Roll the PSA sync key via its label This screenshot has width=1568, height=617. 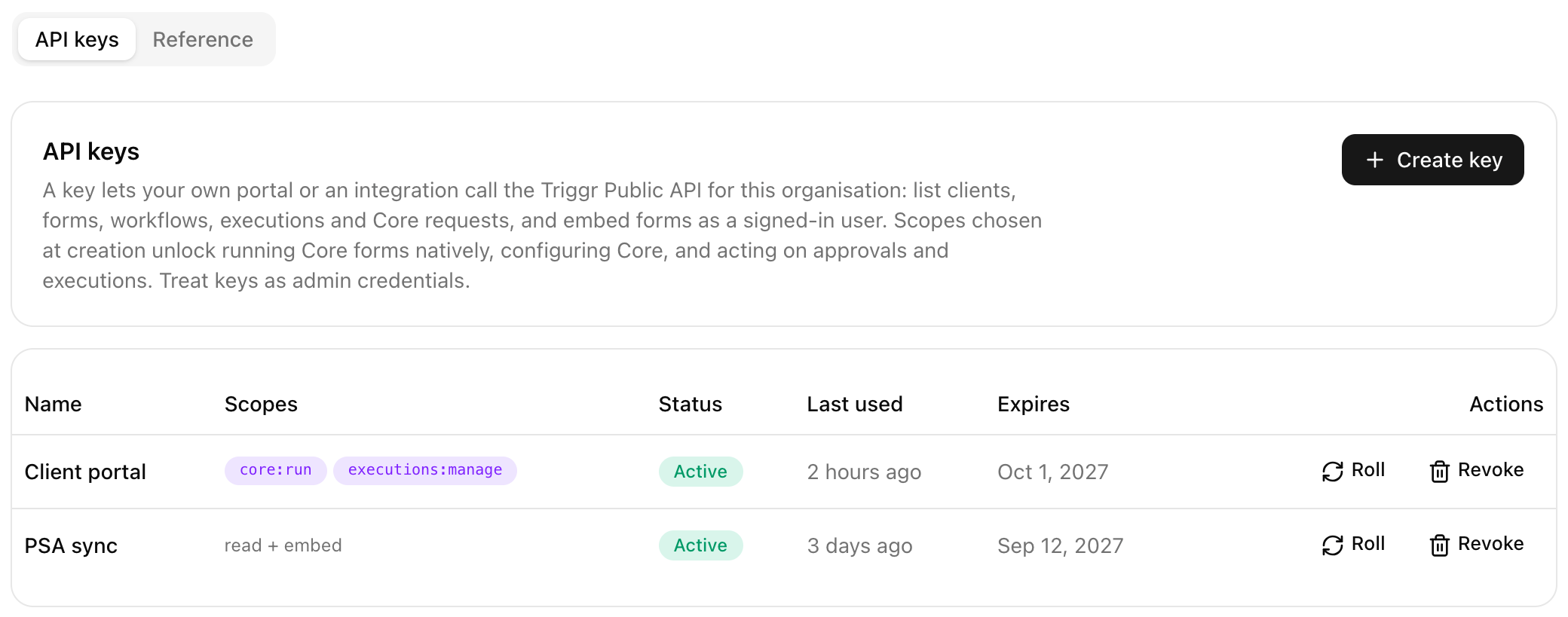pos(1368,544)
